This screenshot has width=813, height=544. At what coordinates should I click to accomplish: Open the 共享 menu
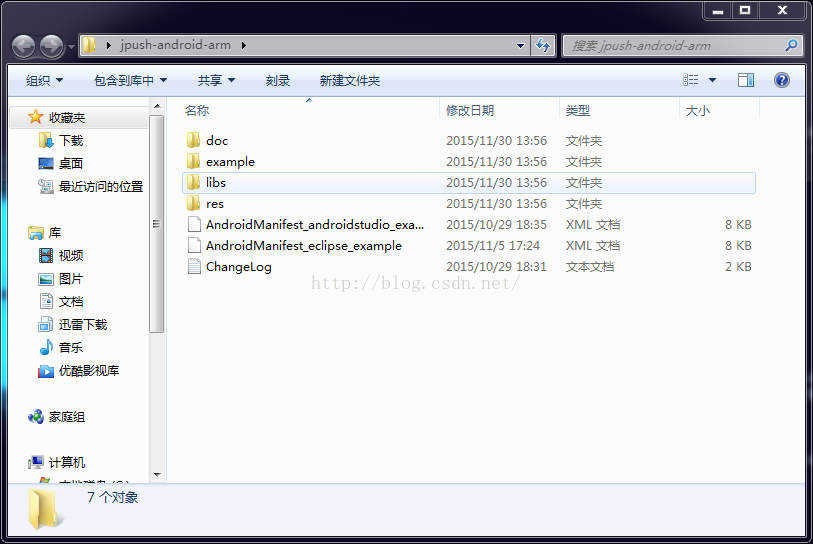point(216,80)
